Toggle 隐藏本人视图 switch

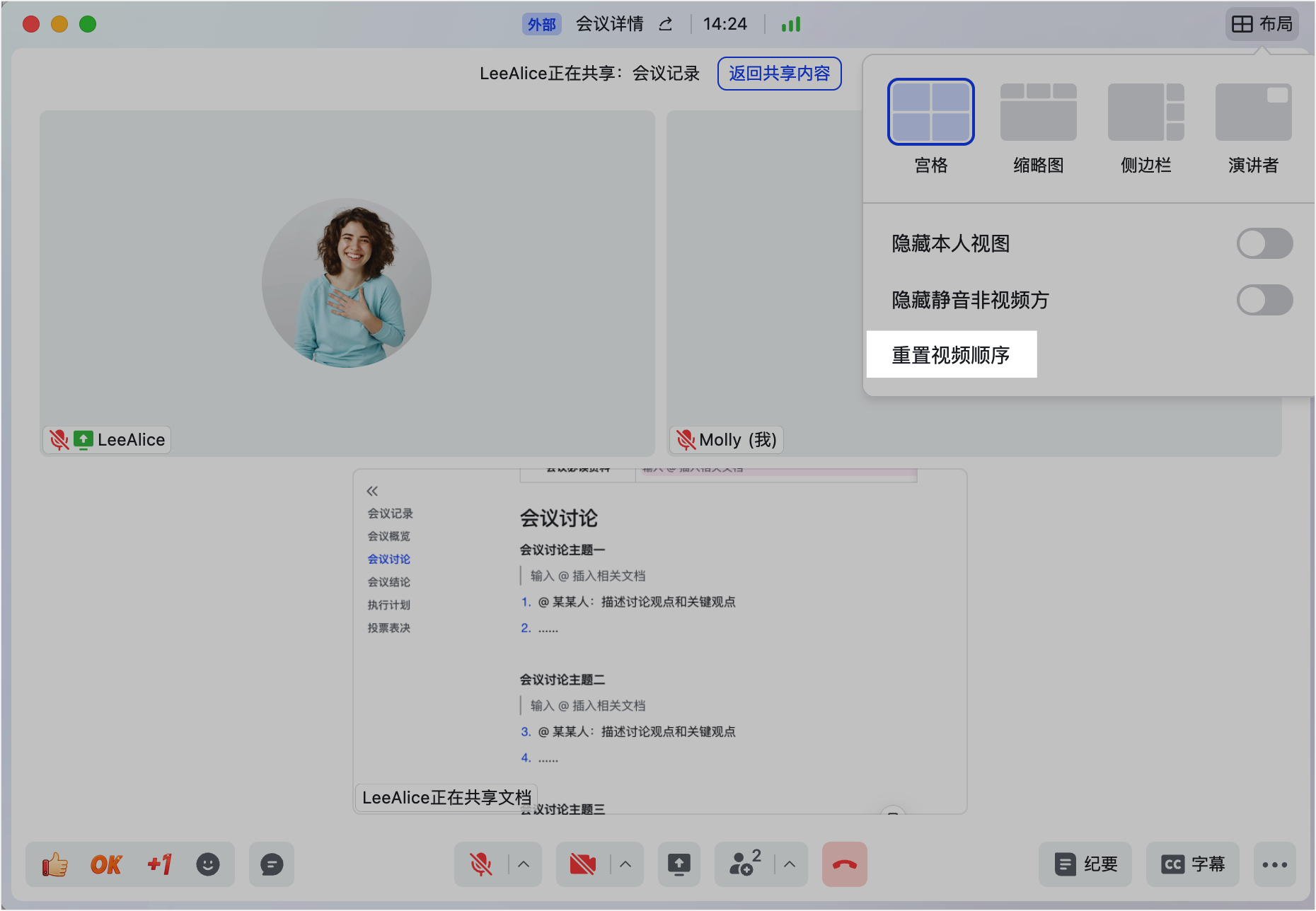(x=1265, y=243)
